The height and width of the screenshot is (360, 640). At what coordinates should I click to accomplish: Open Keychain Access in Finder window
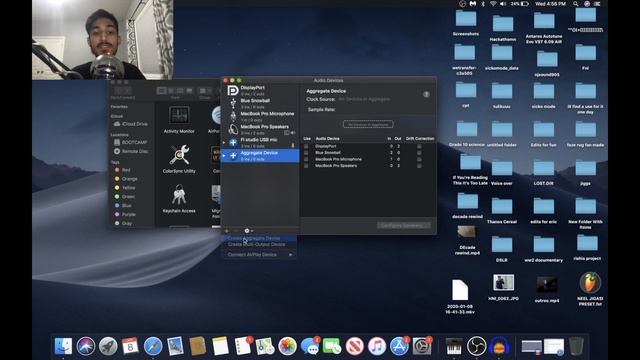(x=179, y=198)
